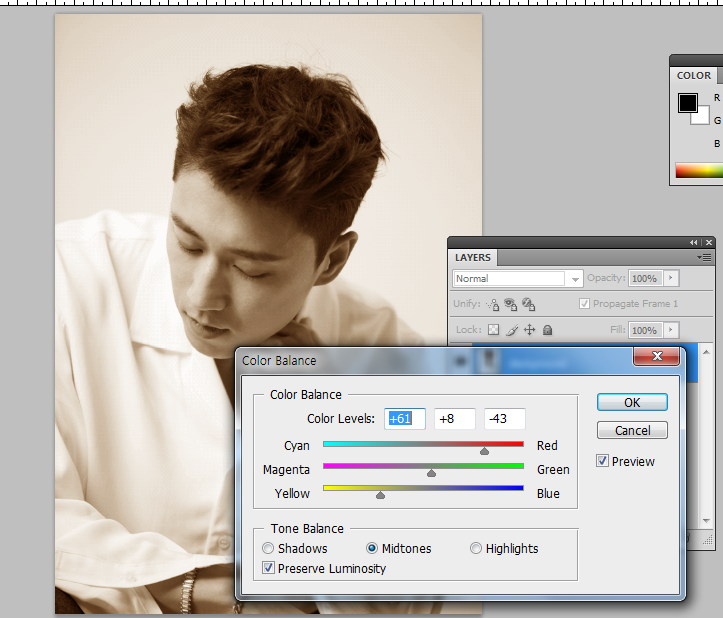This screenshot has height=618, width=723.
Task: Toggle Preserve Luminosity checkbox
Action: (268, 568)
